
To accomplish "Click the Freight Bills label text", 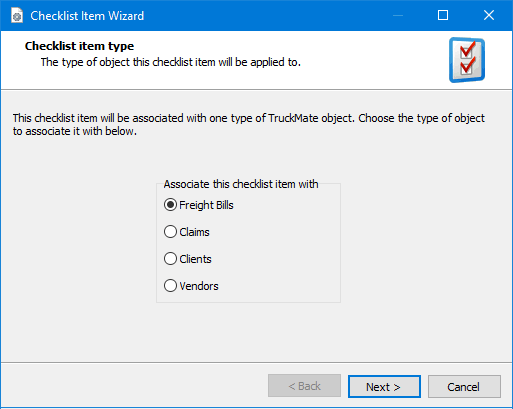I will click(x=206, y=205).
